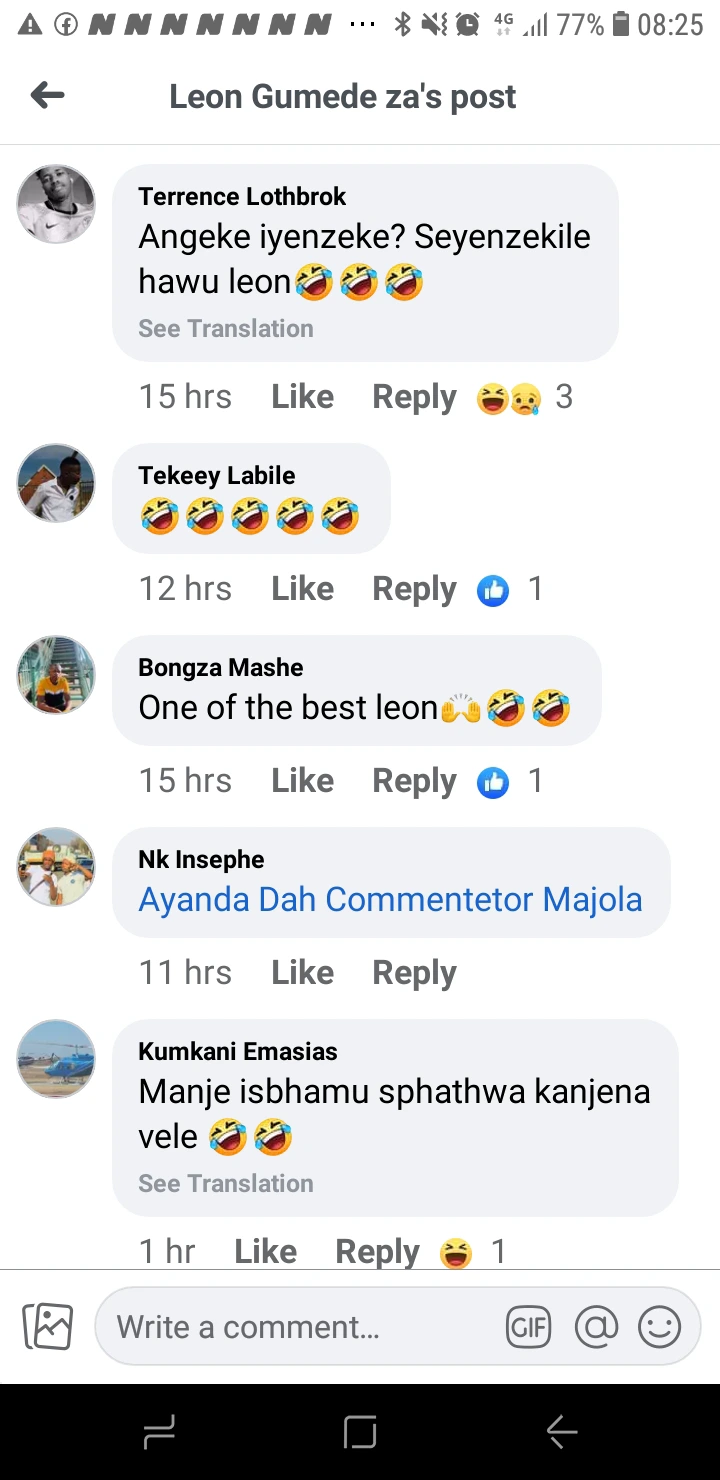This screenshot has width=720, height=1480.
Task: Expand translation for Terrence Lothbrok's comment
Action: point(226,329)
